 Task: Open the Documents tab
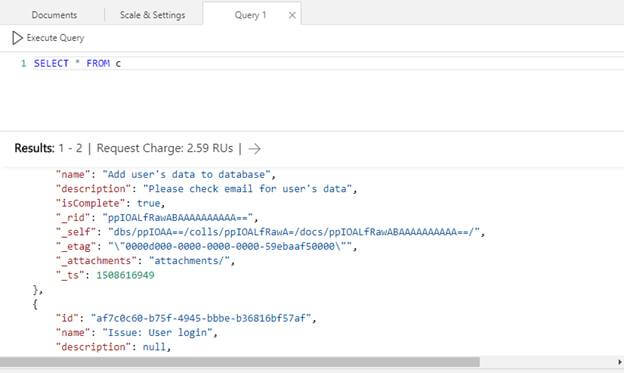pos(54,15)
